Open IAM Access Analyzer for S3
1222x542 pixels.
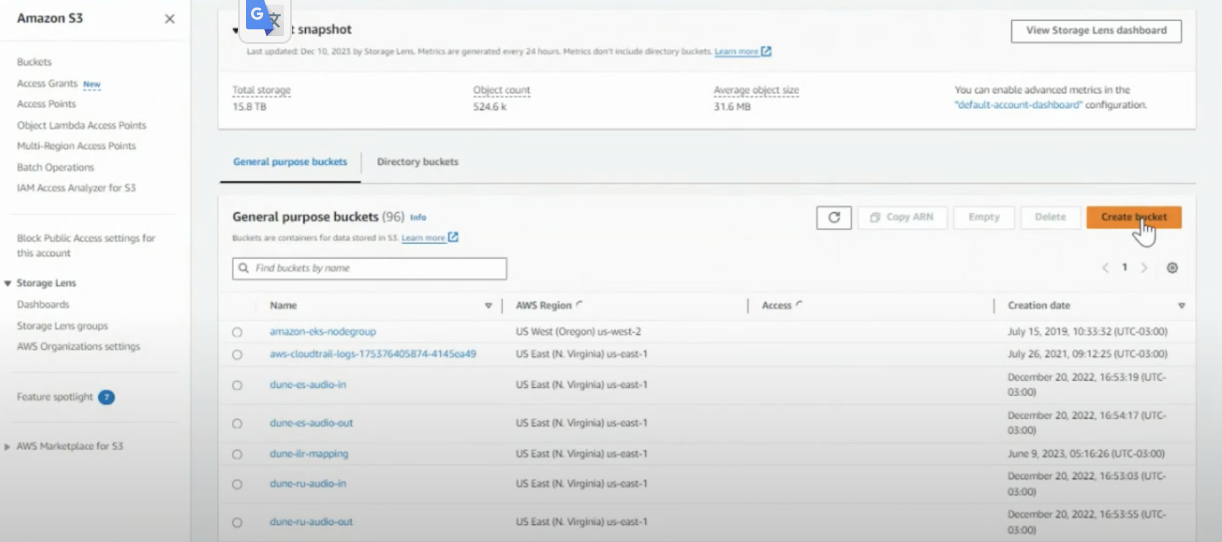(x=76, y=188)
